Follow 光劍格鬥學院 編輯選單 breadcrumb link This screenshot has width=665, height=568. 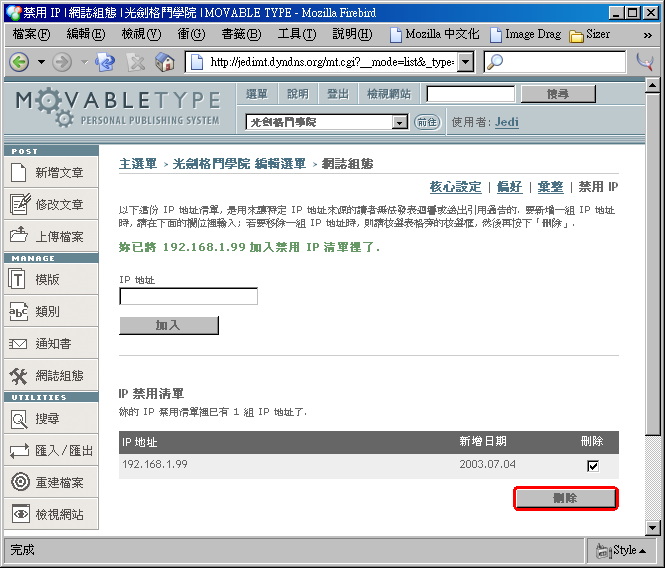(239, 164)
